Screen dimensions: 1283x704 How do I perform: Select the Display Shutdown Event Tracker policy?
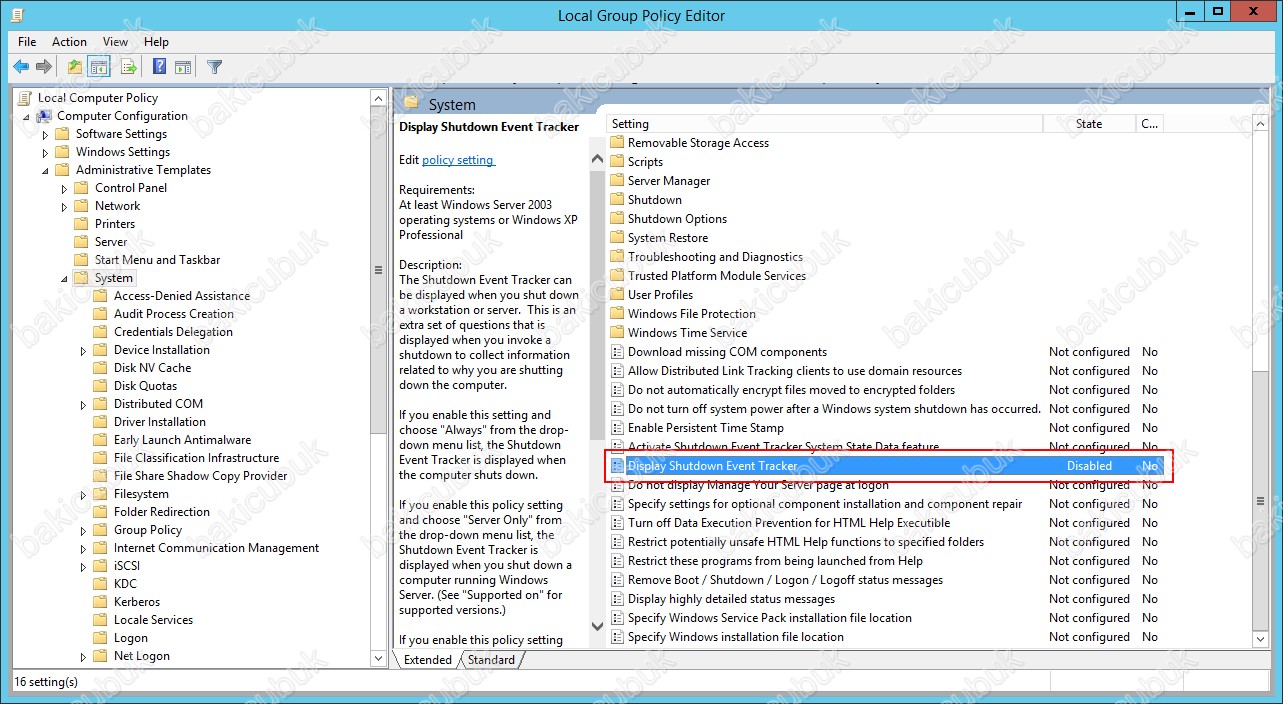pos(712,466)
